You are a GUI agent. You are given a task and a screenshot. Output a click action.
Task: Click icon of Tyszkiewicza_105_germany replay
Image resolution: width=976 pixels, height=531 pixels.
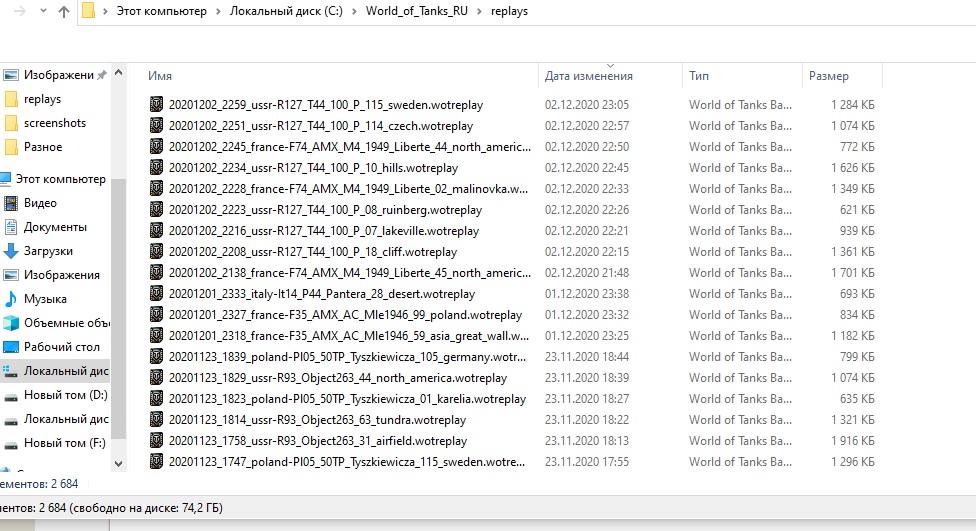tap(156, 357)
